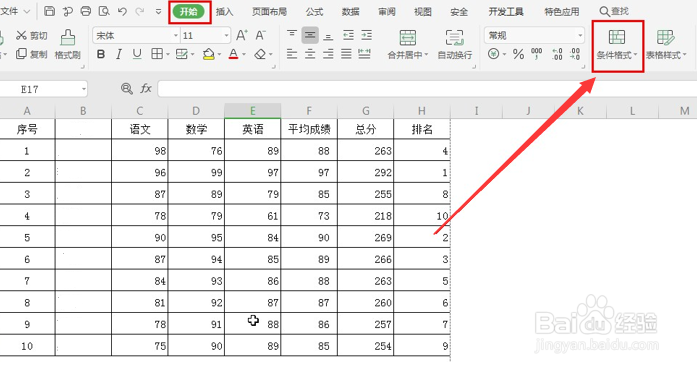Decrease indent

tap(348, 35)
